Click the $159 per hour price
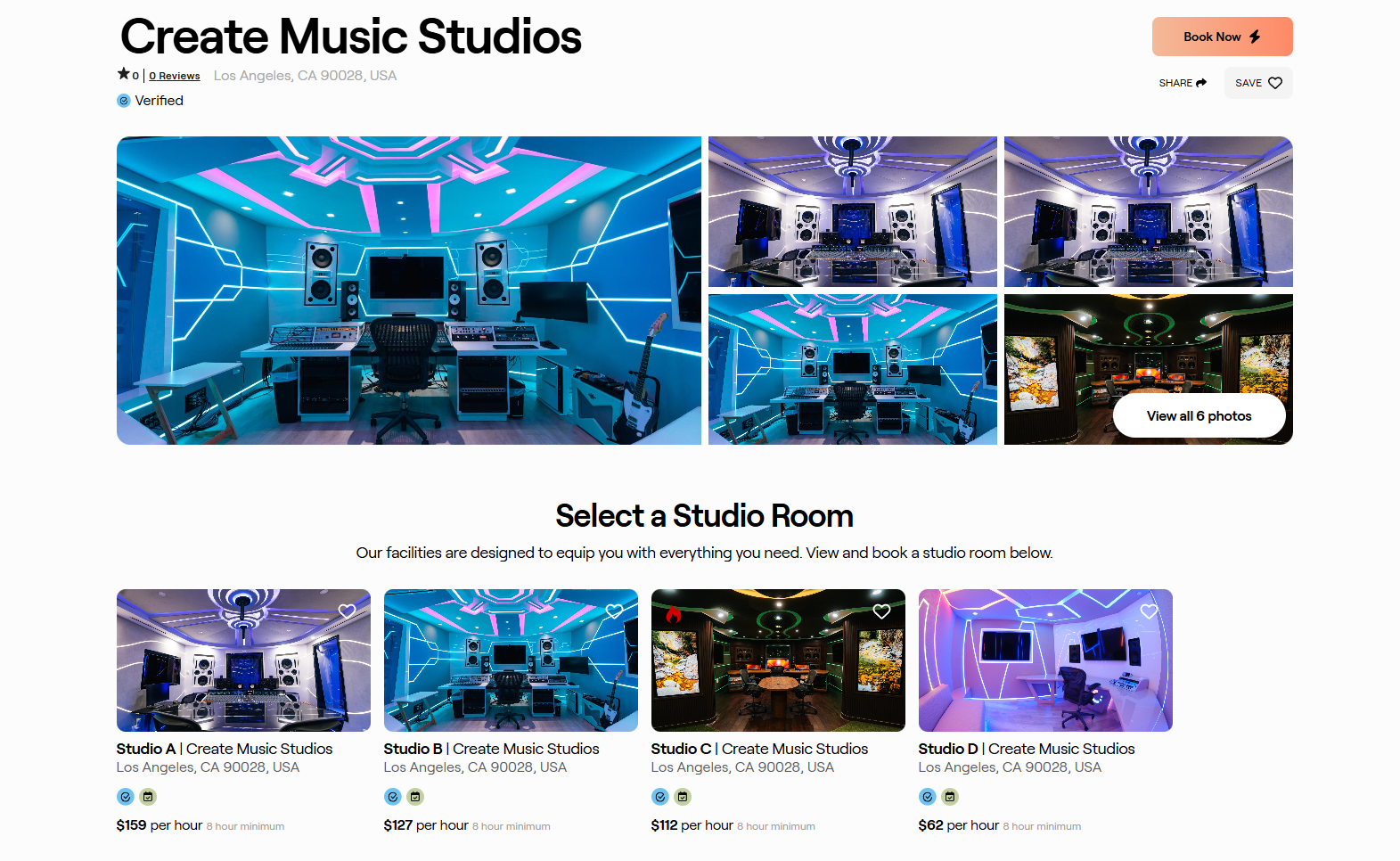 tap(160, 825)
